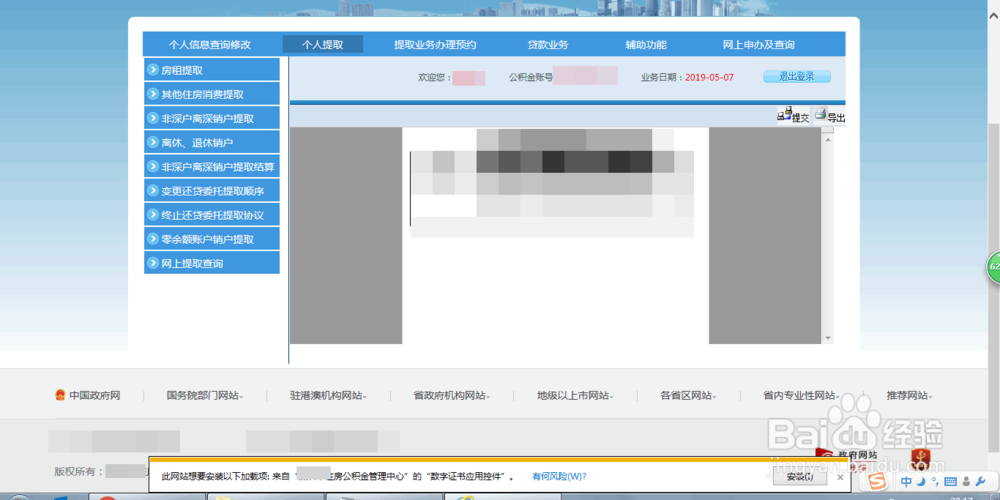The image size is (1000, 500).
Task: Open the 中国政府网 link
Action: 95,395
